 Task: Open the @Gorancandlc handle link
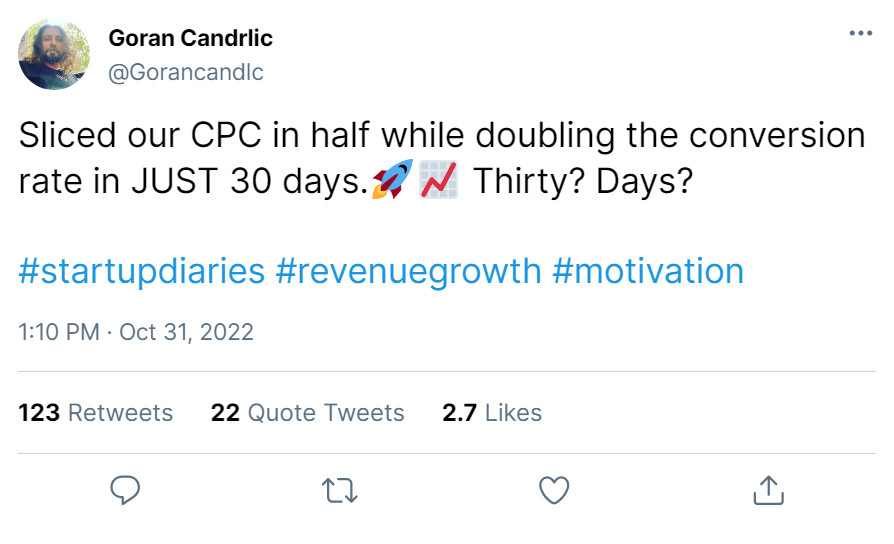pos(185,72)
